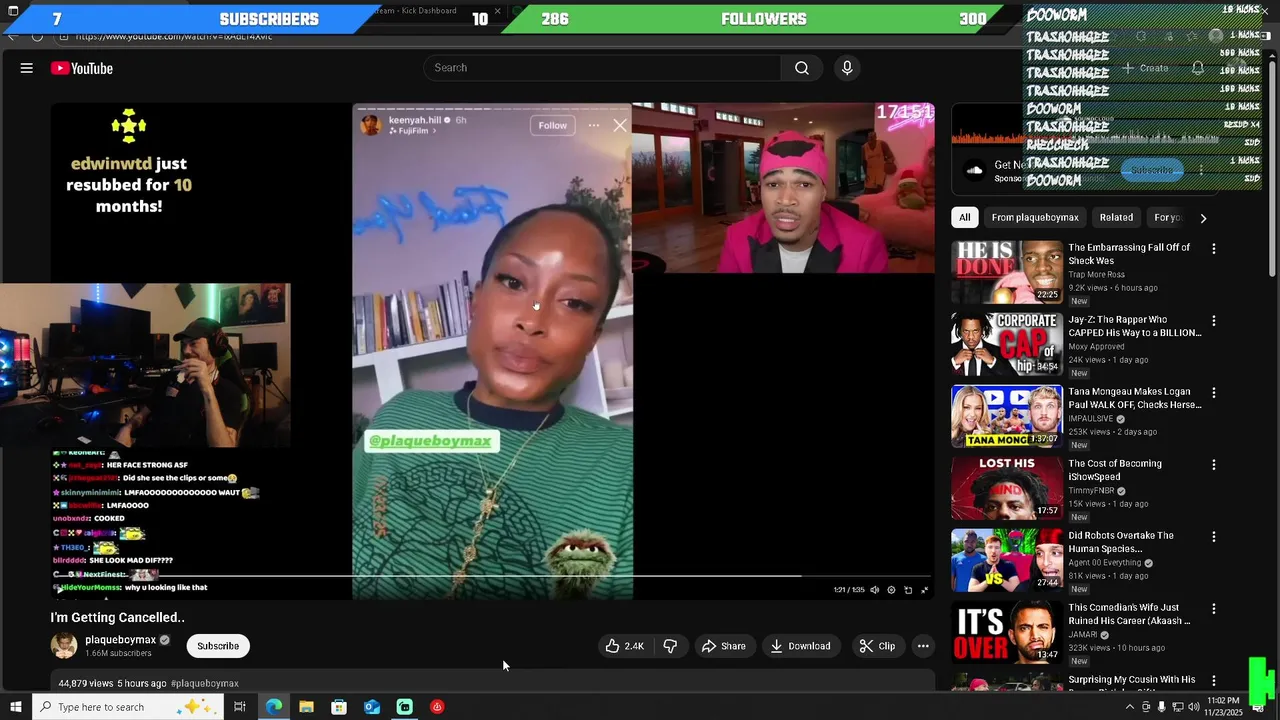1280x720 pixels.
Task: Open Outlook from taskbar
Action: click(x=372, y=707)
